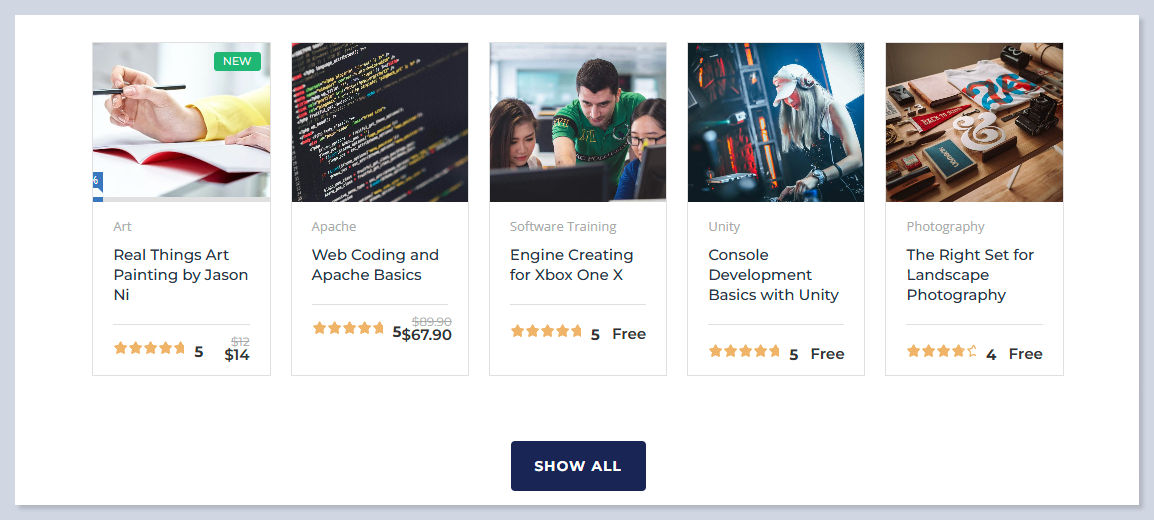Open the code screen Apache course image
The image size is (1154, 520).
379,122
